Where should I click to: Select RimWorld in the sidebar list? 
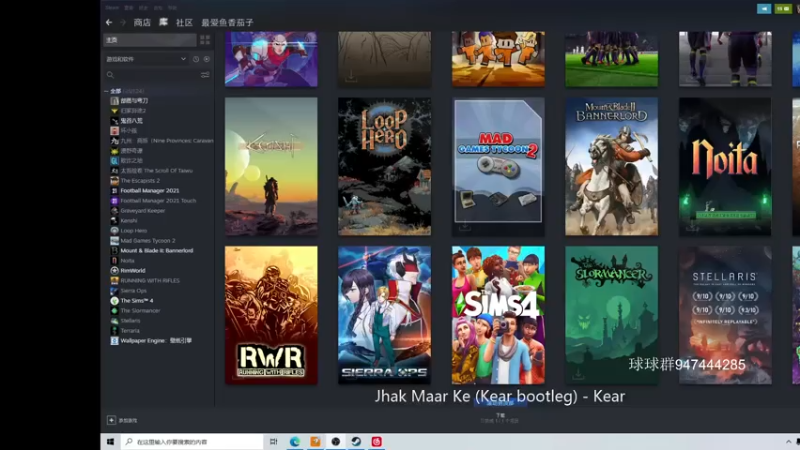coord(133,271)
